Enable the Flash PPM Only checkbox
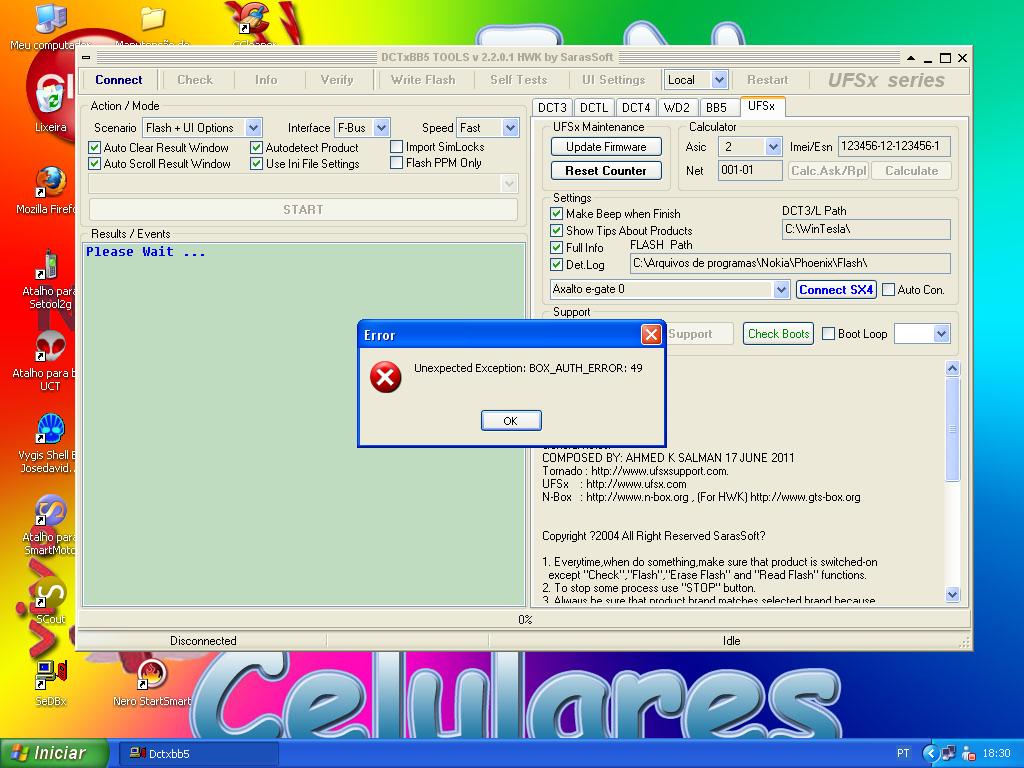 (396, 163)
